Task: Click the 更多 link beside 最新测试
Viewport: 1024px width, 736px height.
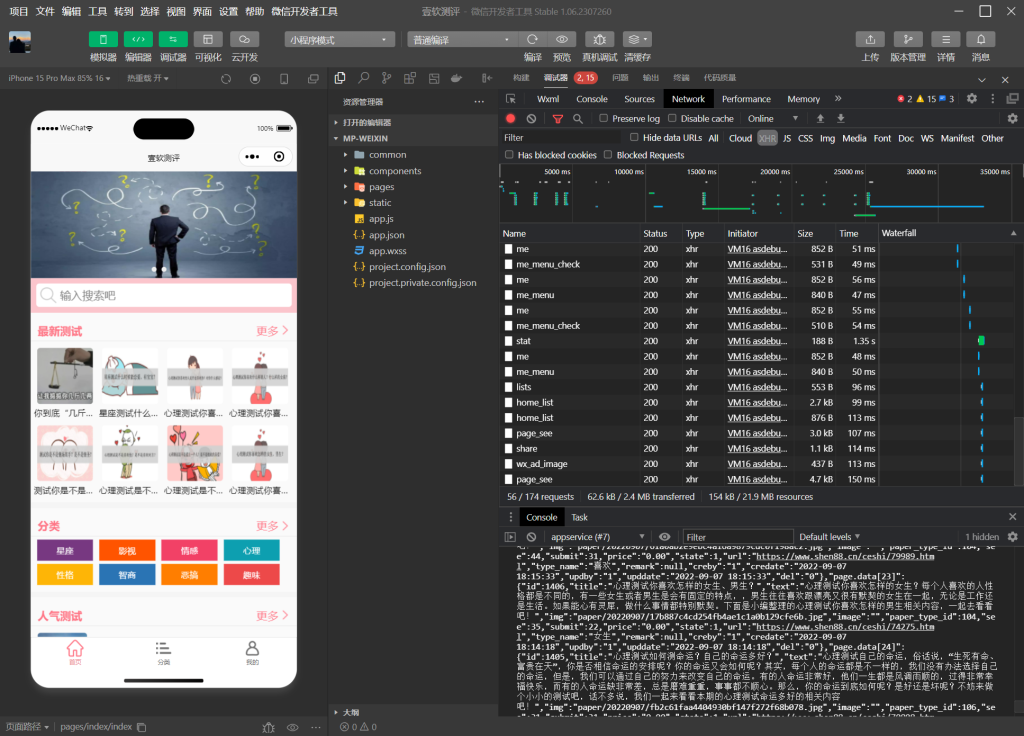Action: point(271,331)
